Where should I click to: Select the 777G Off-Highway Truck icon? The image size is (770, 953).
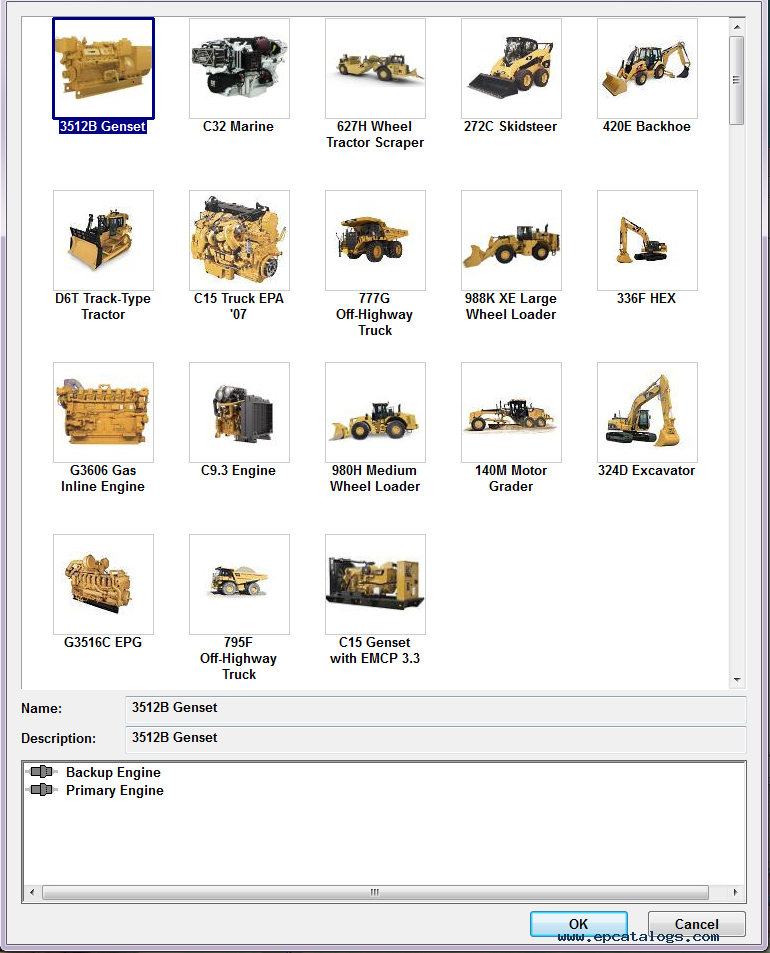(x=375, y=241)
